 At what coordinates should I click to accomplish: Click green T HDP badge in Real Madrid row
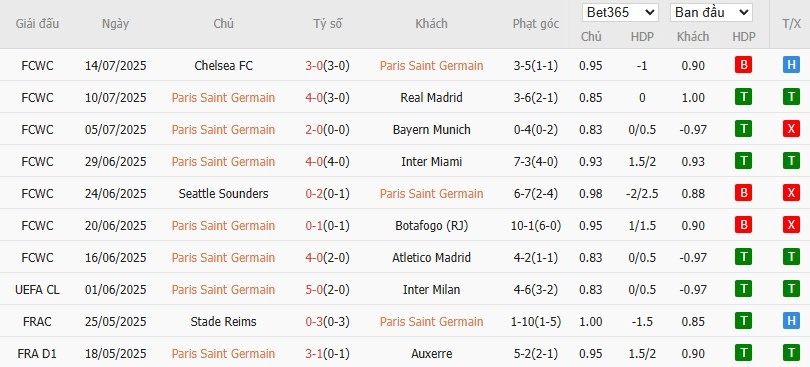tap(743, 97)
